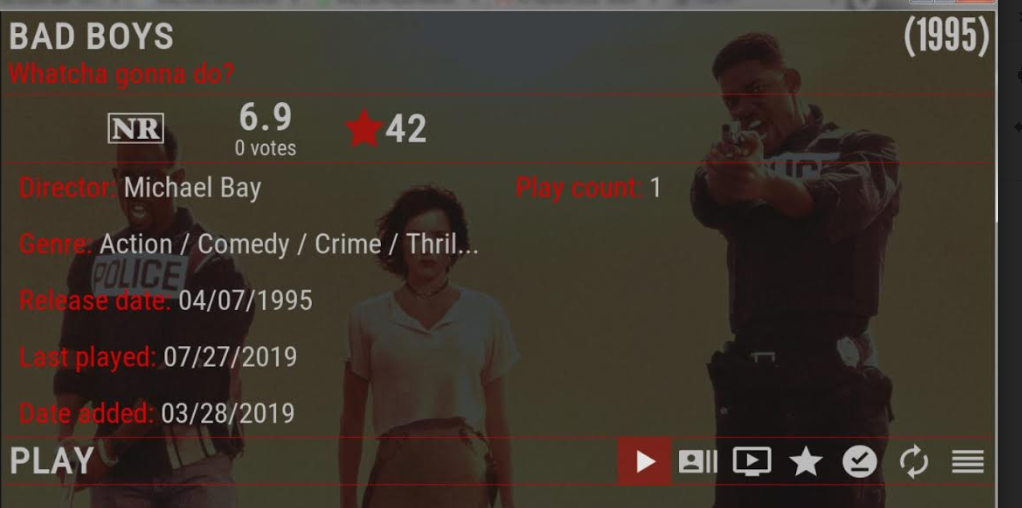Toggle watched status with the checkmark icon
This screenshot has height=508, width=1022.
tap(860, 462)
